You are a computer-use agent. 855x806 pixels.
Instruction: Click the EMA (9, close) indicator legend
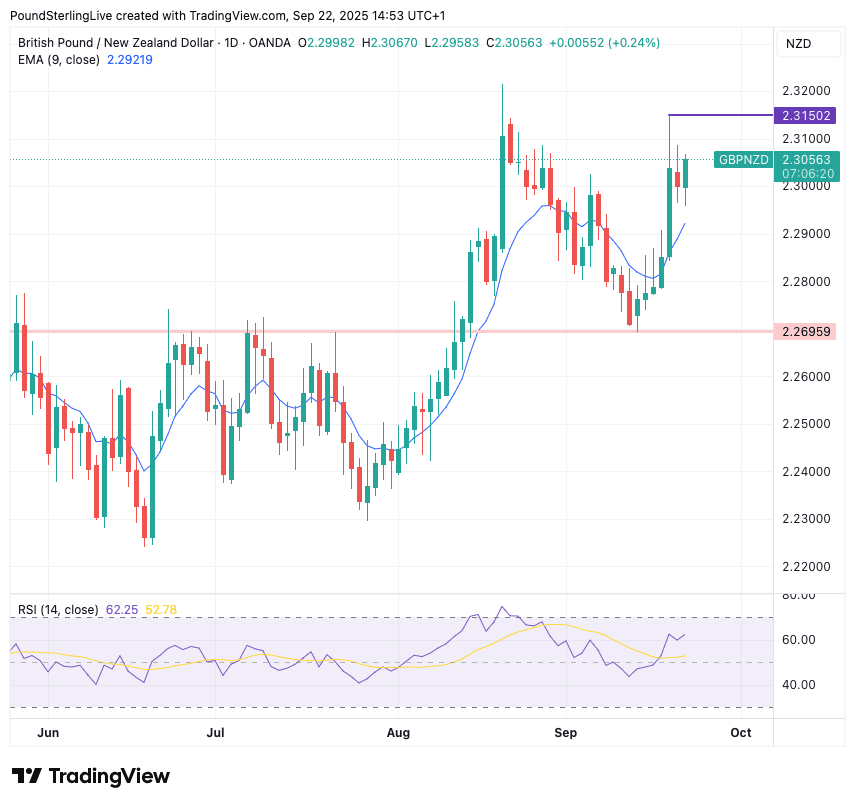(x=58, y=60)
